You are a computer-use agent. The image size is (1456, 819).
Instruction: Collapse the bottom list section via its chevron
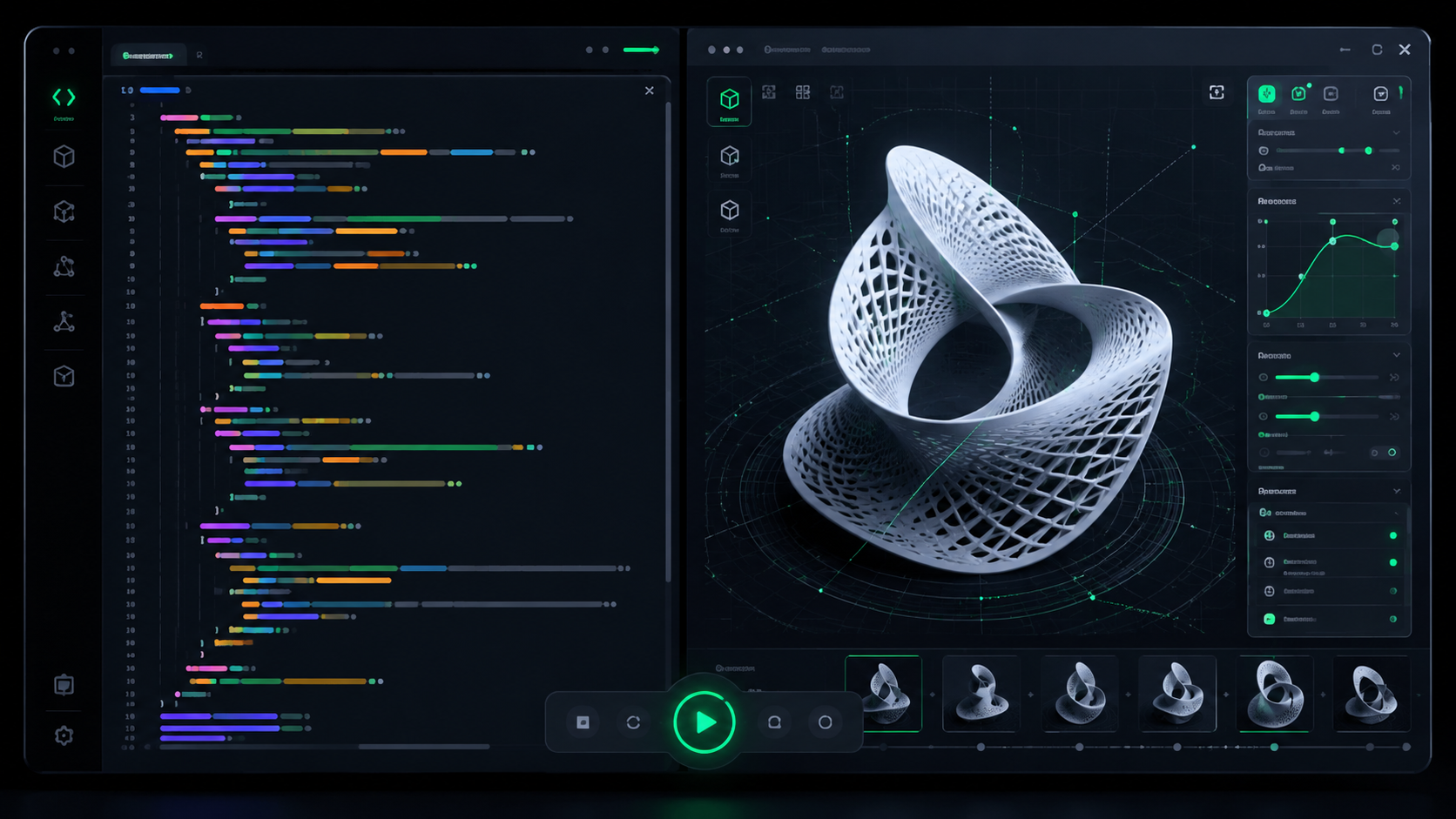tap(1397, 491)
